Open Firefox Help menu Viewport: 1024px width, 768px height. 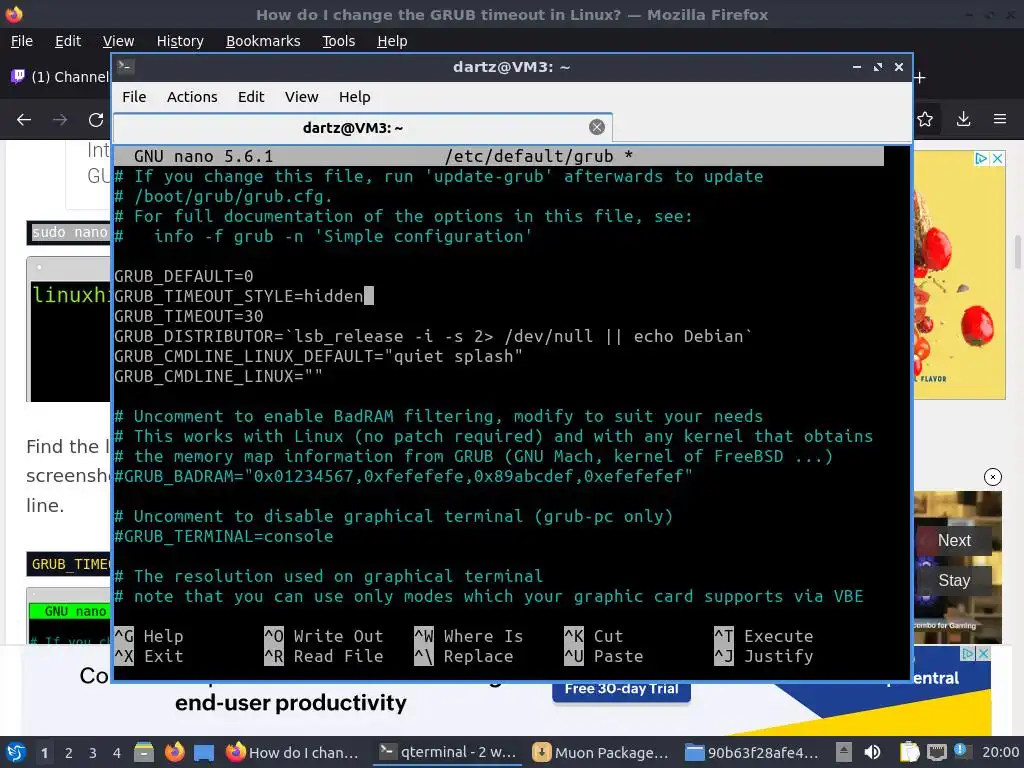click(x=392, y=41)
